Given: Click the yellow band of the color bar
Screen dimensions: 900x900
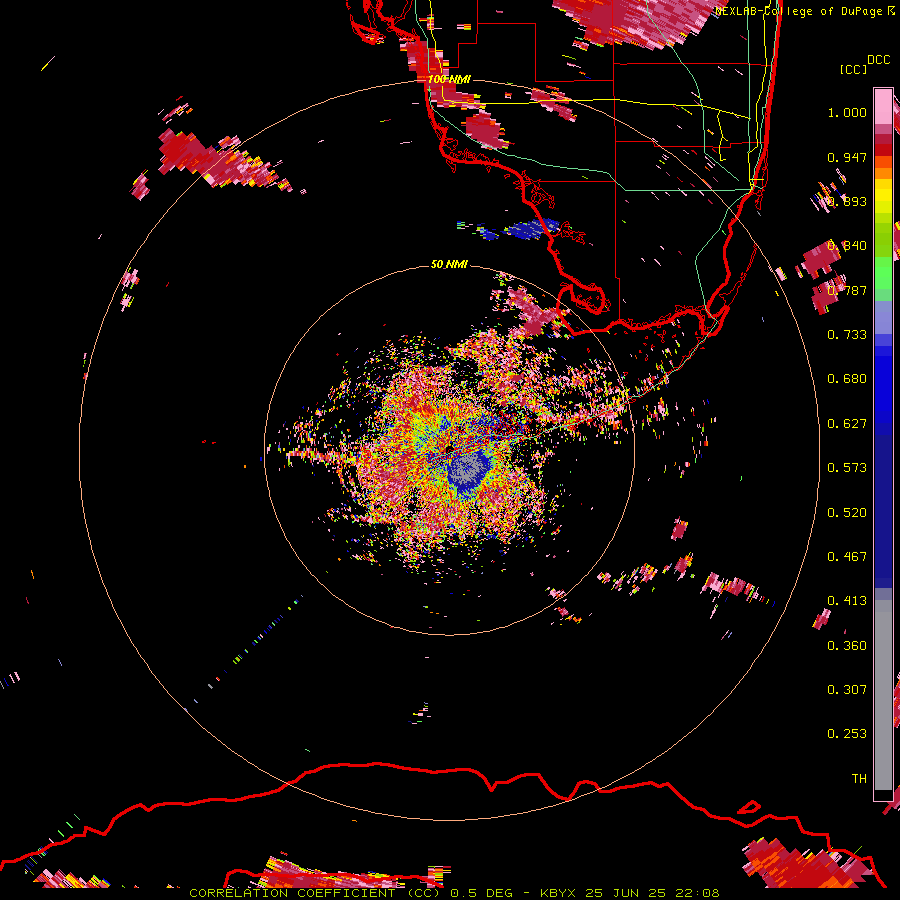Looking at the screenshot, I should pos(883,196).
